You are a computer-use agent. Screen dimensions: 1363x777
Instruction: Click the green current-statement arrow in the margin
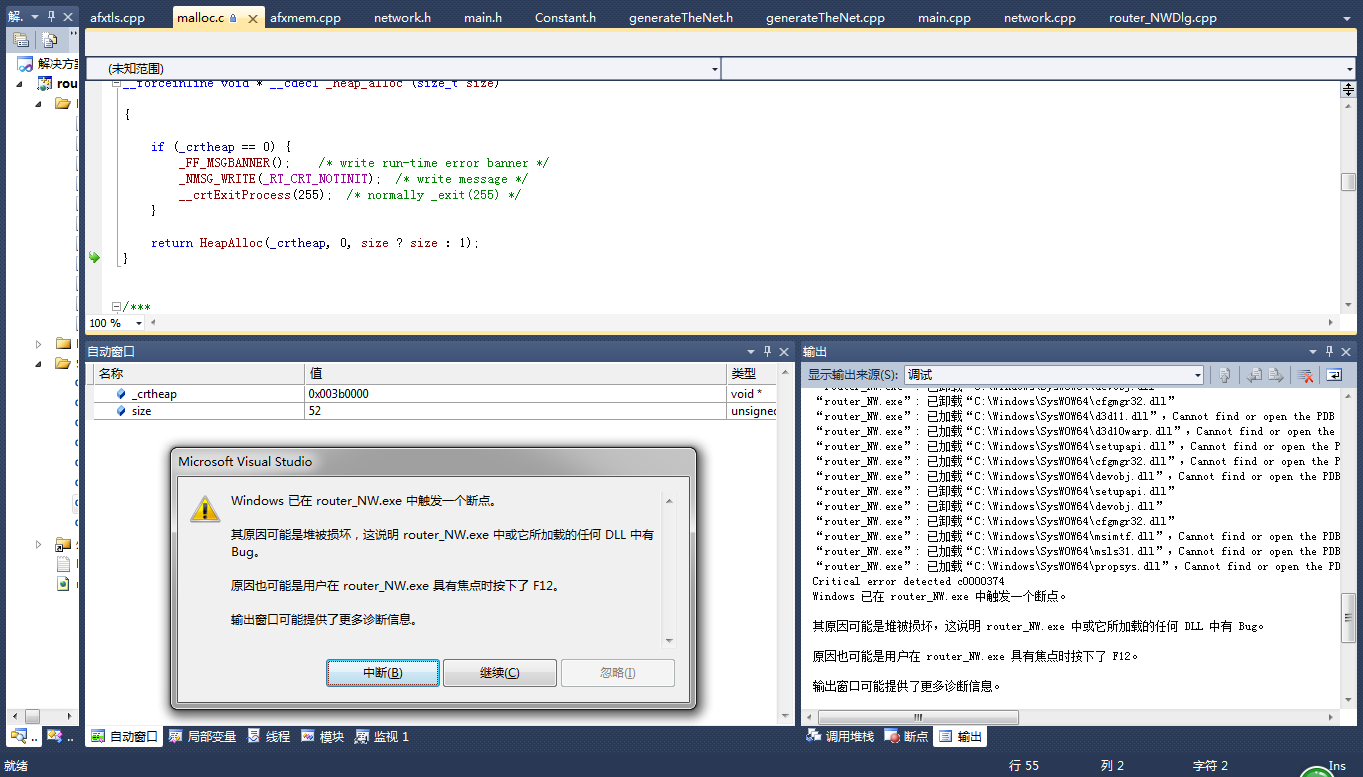[x=94, y=258]
